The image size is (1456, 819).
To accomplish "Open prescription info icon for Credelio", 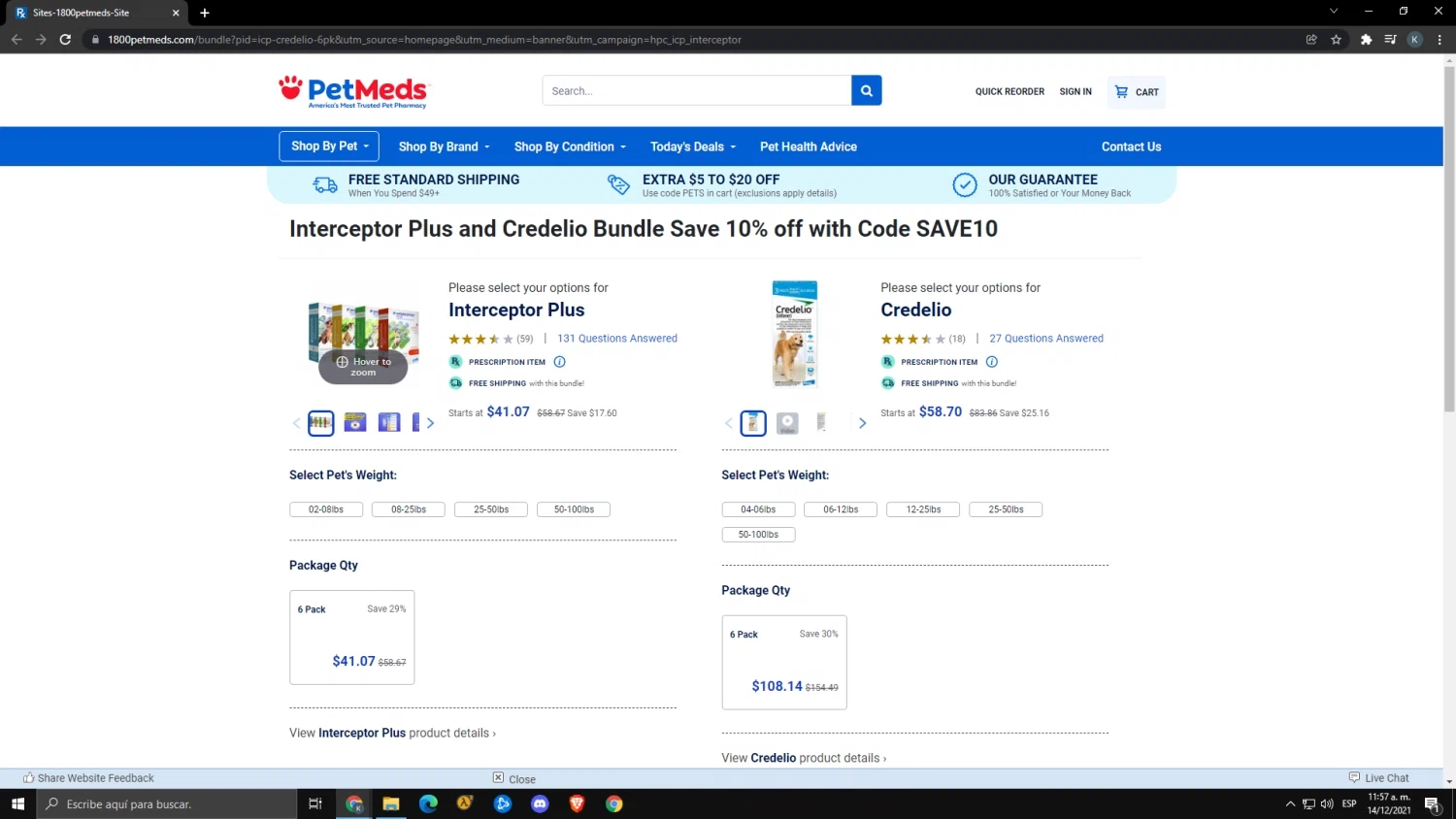I will [991, 362].
